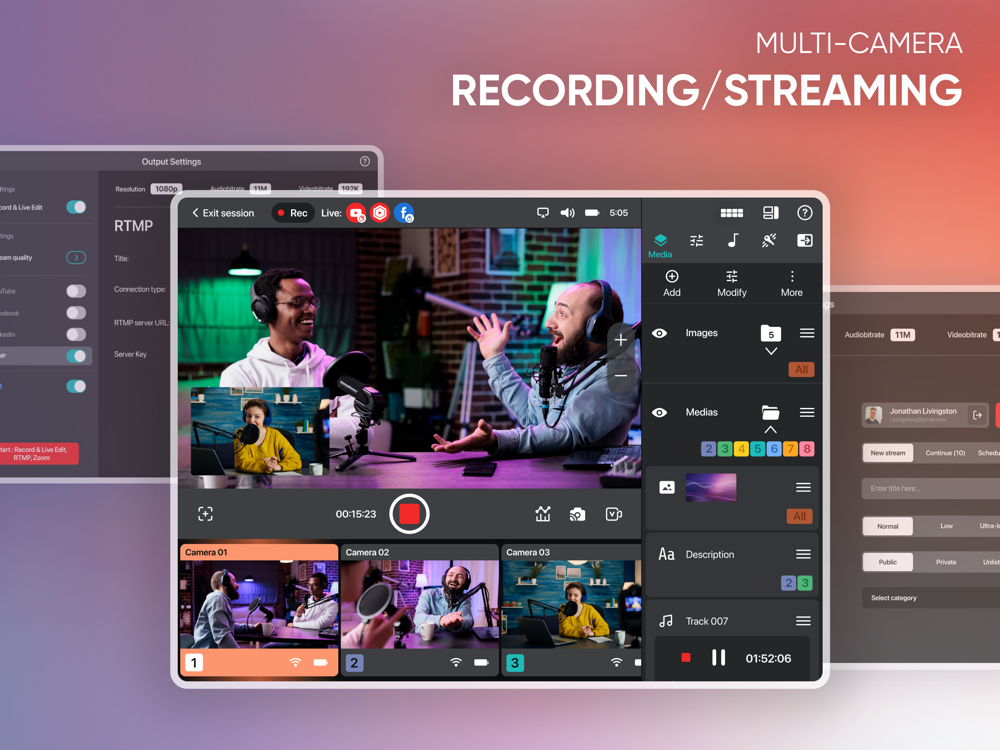Viewport: 1000px width, 750px height.
Task: Select Medias yellow tag 4
Action: coord(741,449)
